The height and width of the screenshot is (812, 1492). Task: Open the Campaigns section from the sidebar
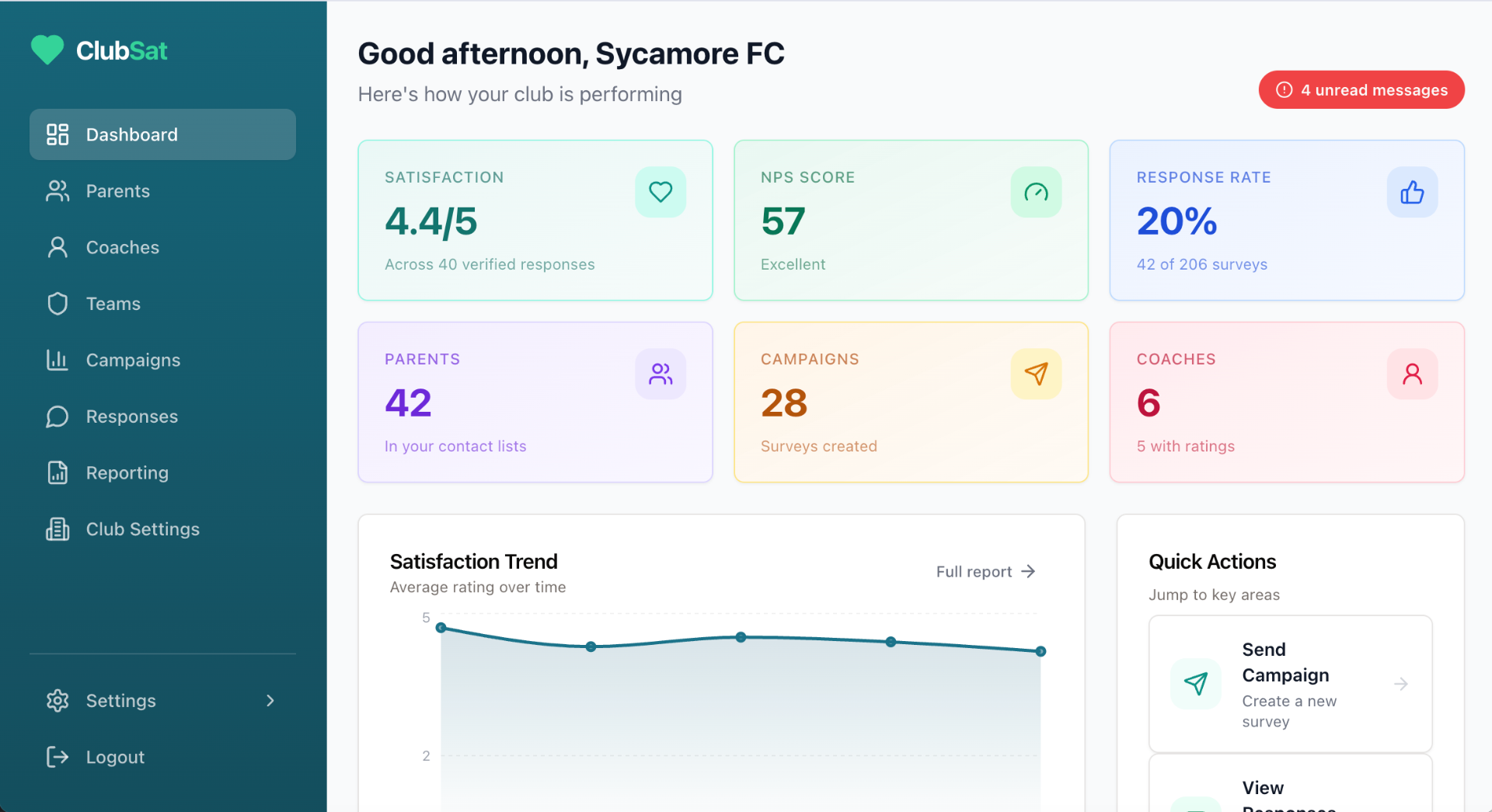pyautogui.click(x=132, y=360)
